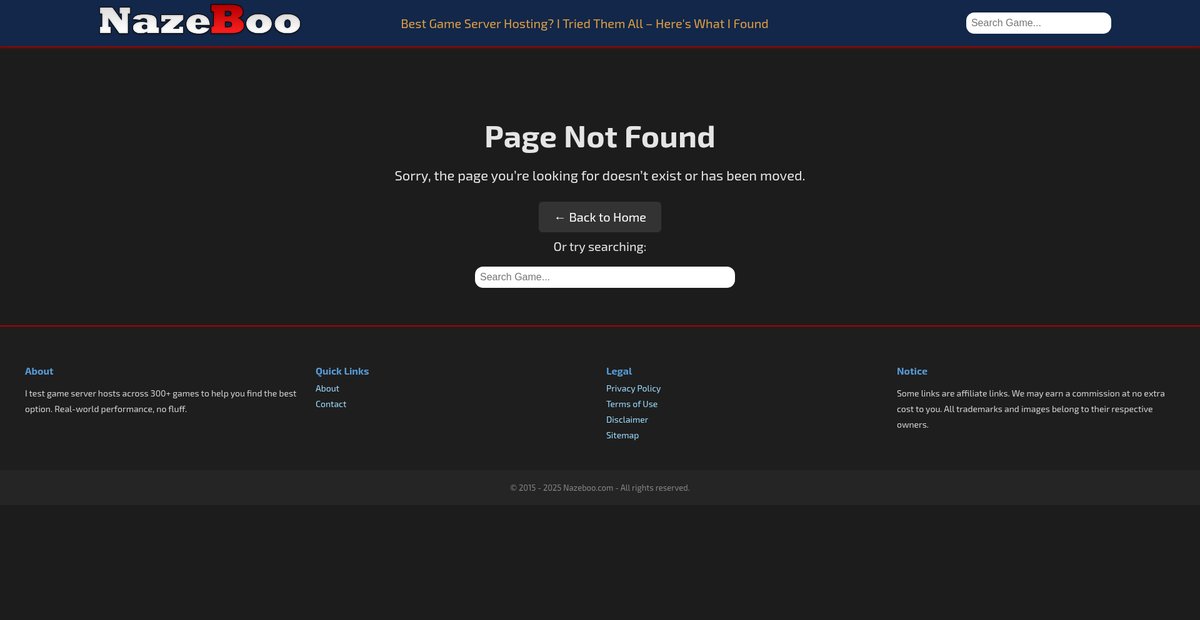The height and width of the screenshot is (620, 1200).
Task: Open the Privacy Policy link
Action: [x=633, y=388]
